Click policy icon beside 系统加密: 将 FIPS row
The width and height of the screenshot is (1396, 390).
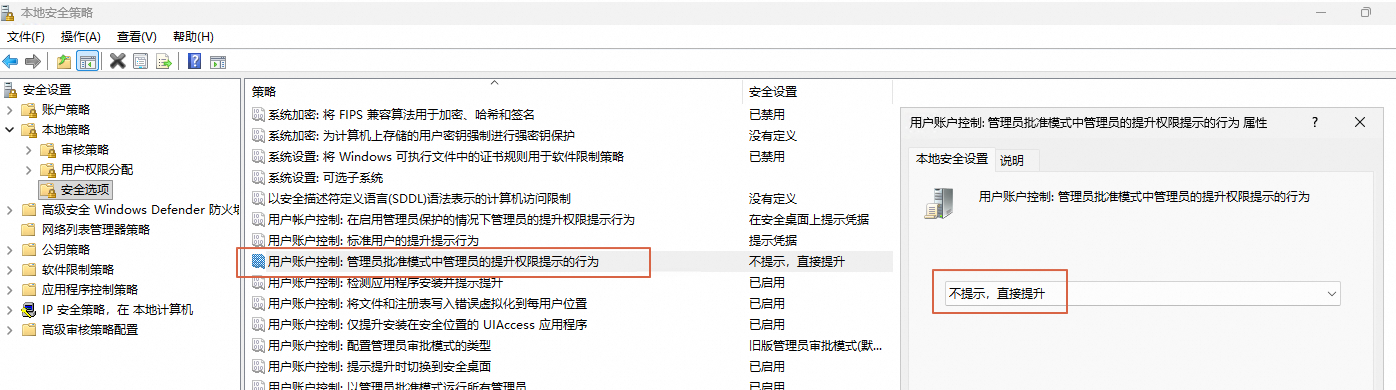259,114
